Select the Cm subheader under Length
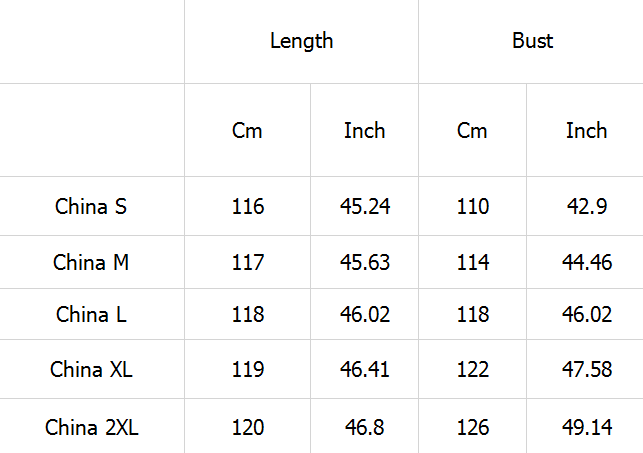643x453 pixels. coord(247,131)
